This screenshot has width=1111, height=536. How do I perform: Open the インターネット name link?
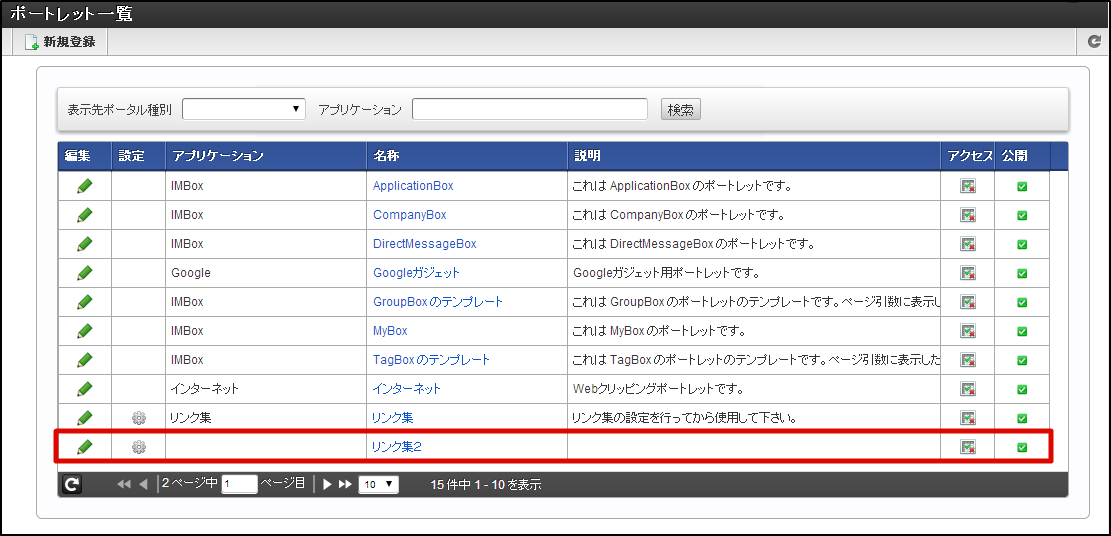tap(407, 389)
